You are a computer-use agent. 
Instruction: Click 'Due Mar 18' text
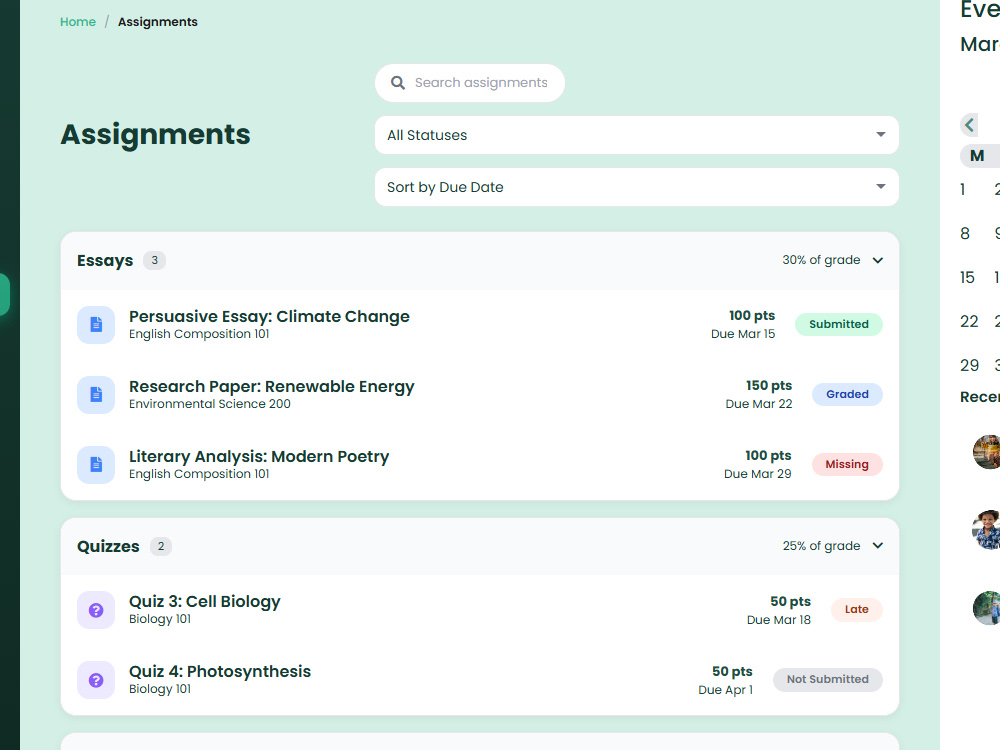coord(779,620)
